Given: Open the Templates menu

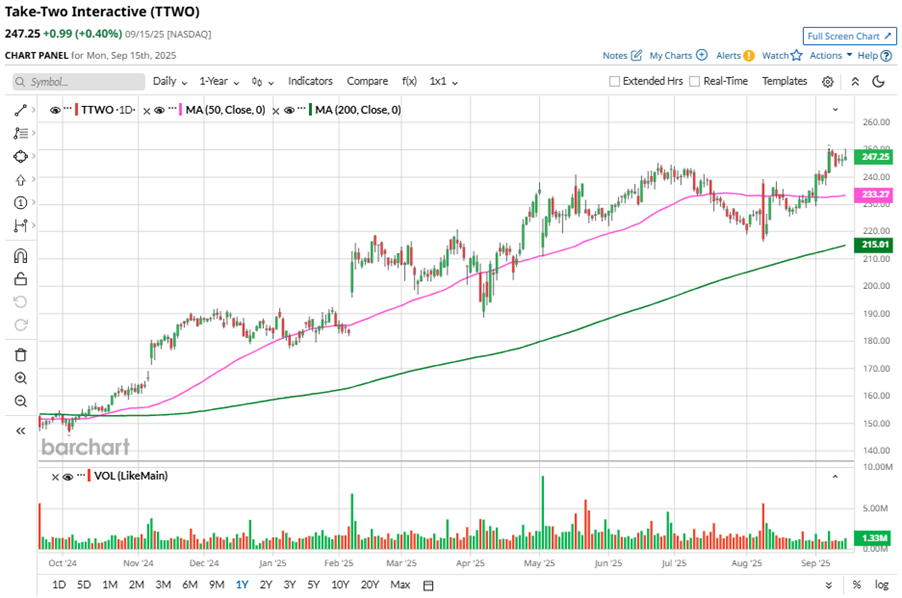Looking at the screenshot, I should pyautogui.click(x=785, y=81).
